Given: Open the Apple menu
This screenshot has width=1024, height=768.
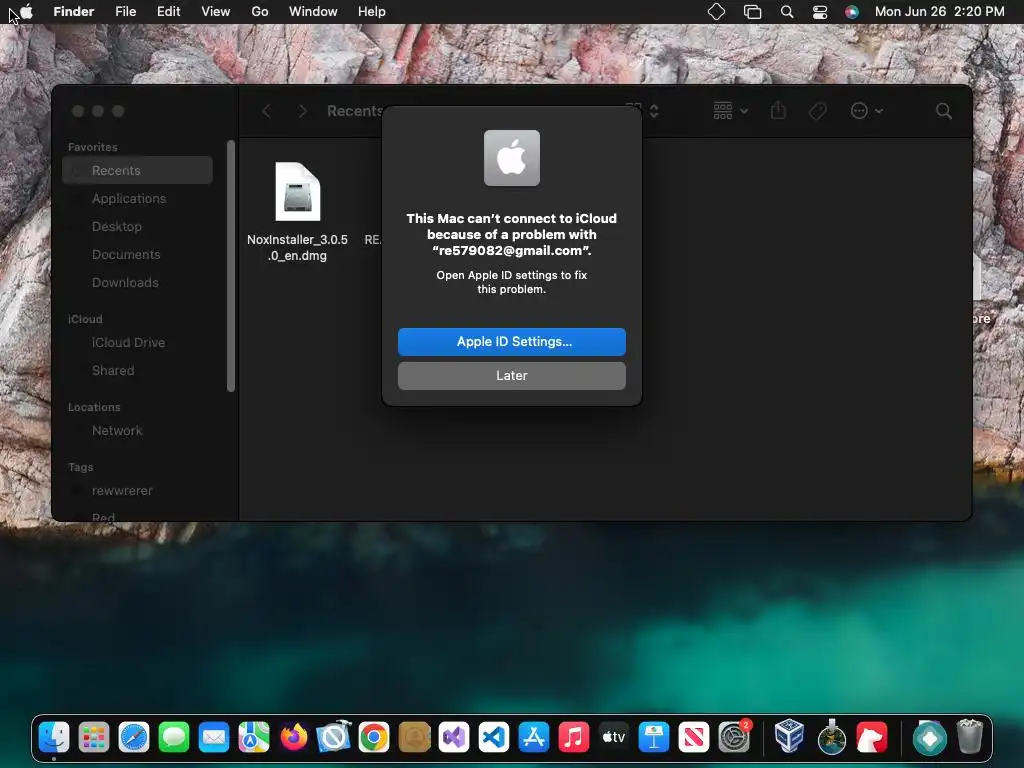Looking at the screenshot, I should 26,12.
